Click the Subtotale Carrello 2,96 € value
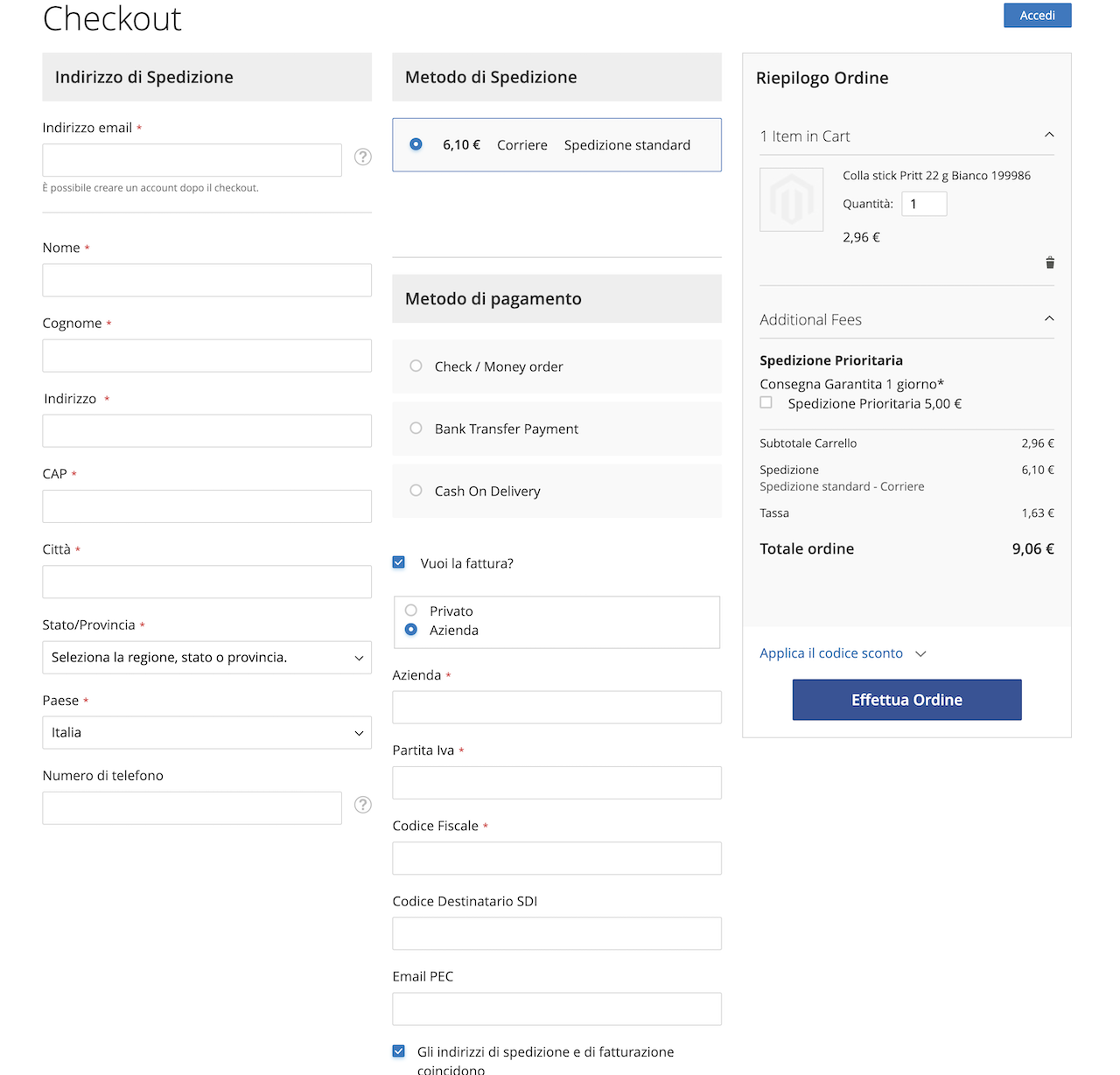The height and width of the screenshot is (1075, 1120). (x=1038, y=443)
